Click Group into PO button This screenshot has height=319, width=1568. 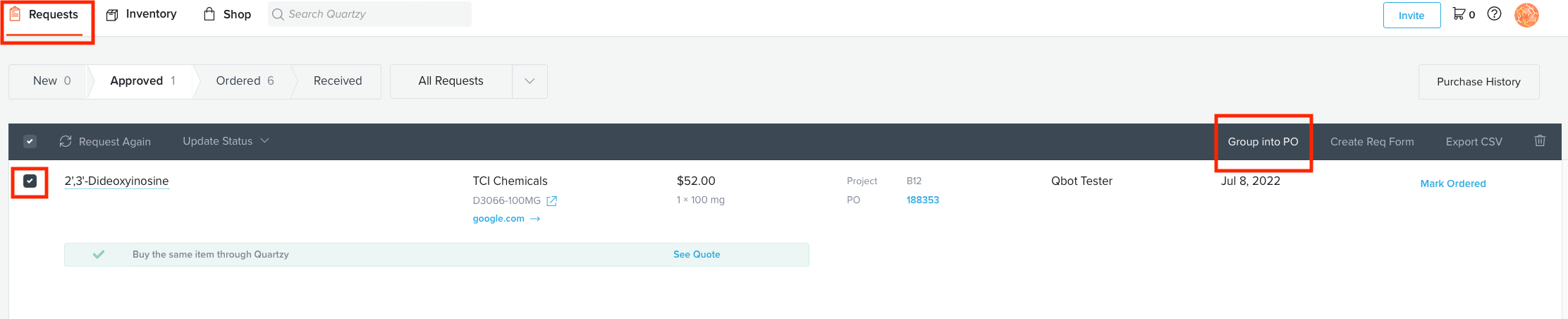(1263, 142)
